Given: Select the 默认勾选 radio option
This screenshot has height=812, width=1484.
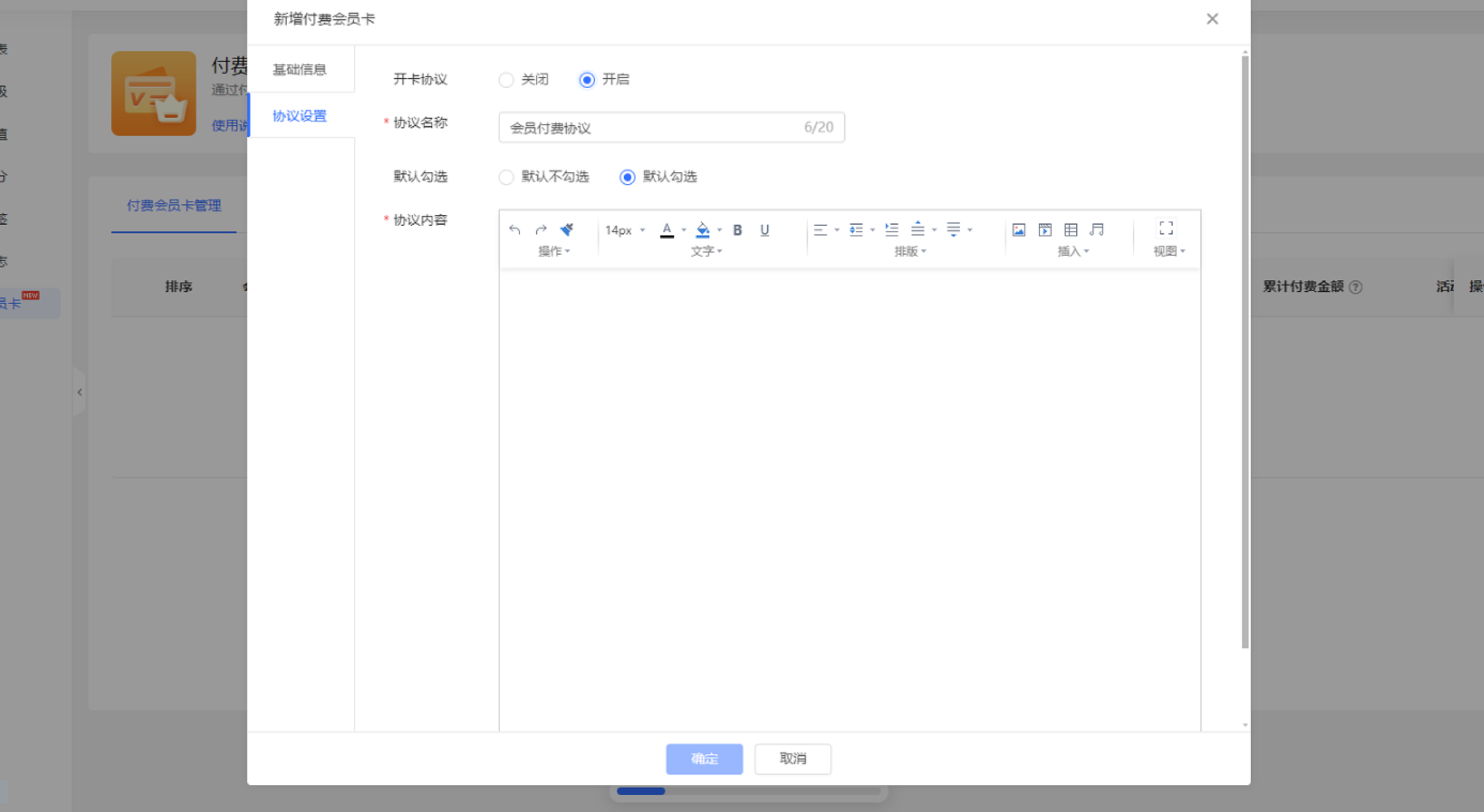Looking at the screenshot, I should 627,177.
